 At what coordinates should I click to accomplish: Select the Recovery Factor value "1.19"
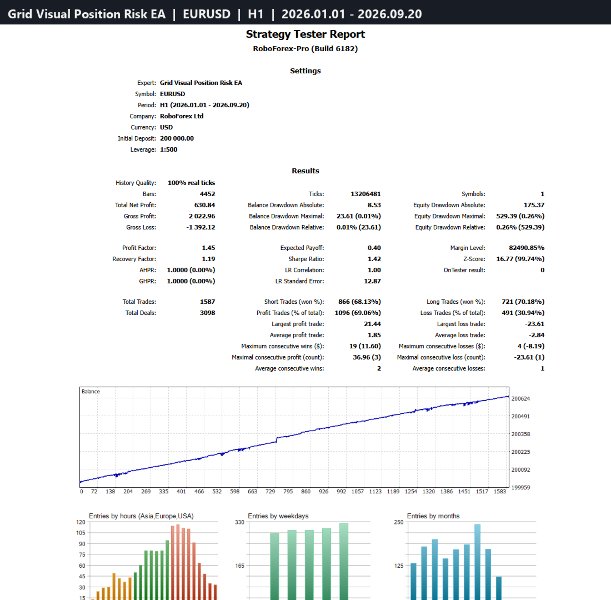point(208,259)
